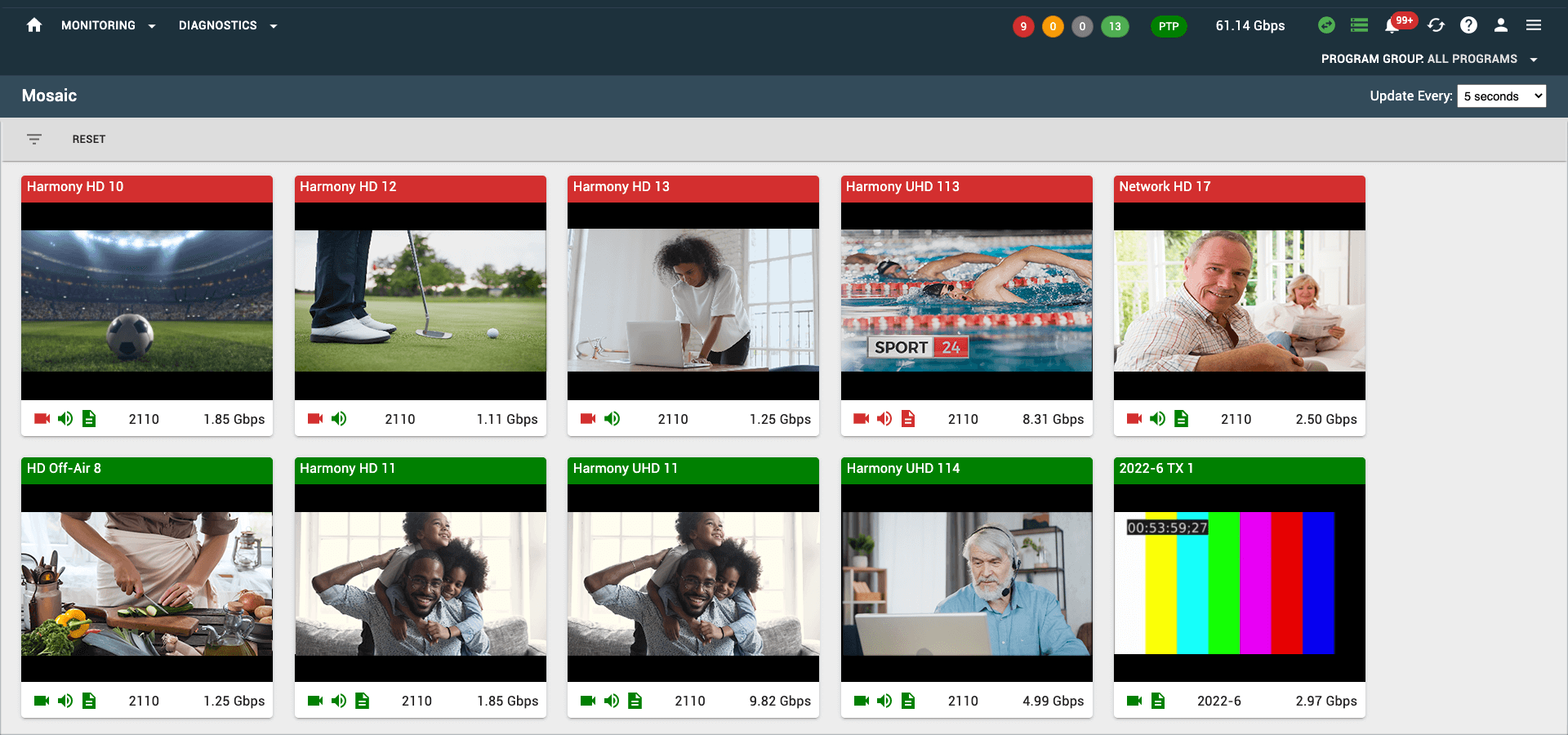This screenshot has width=1568, height=735.
Task: Click the green link status icon
Action: (x=1326, y=25)
